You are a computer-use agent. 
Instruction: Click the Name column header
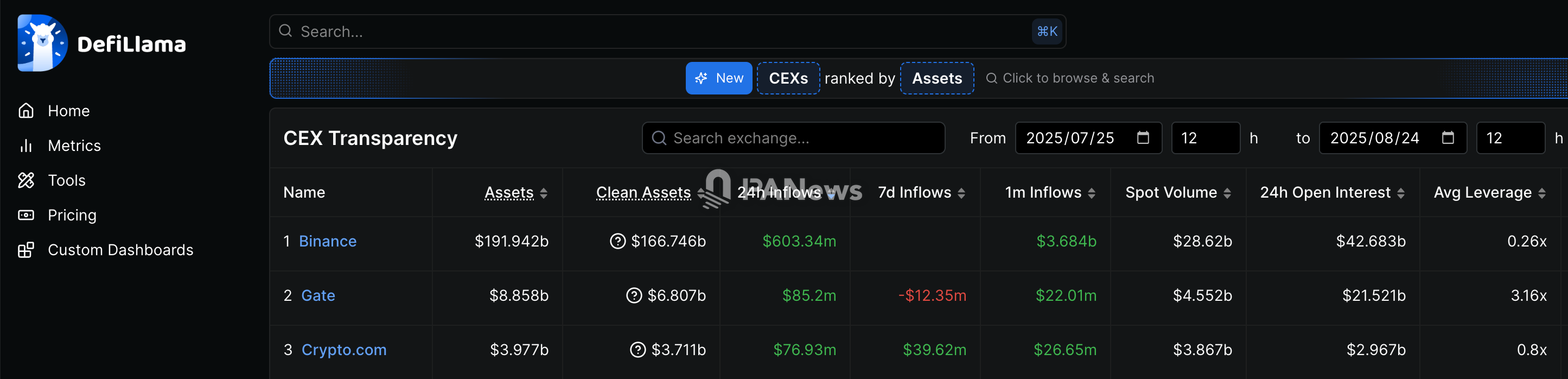click(304, 193)
